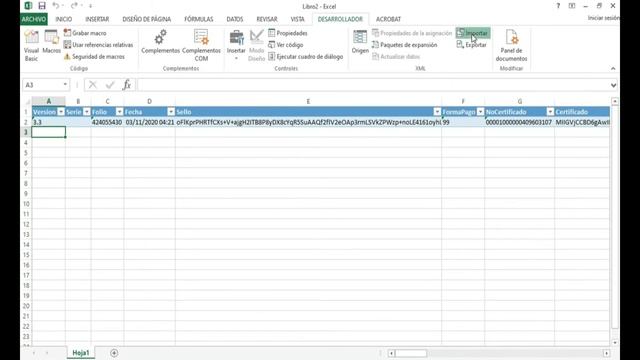
Task: Switch to the FÓRMULAS tab
Action: [x=199, y=19]
